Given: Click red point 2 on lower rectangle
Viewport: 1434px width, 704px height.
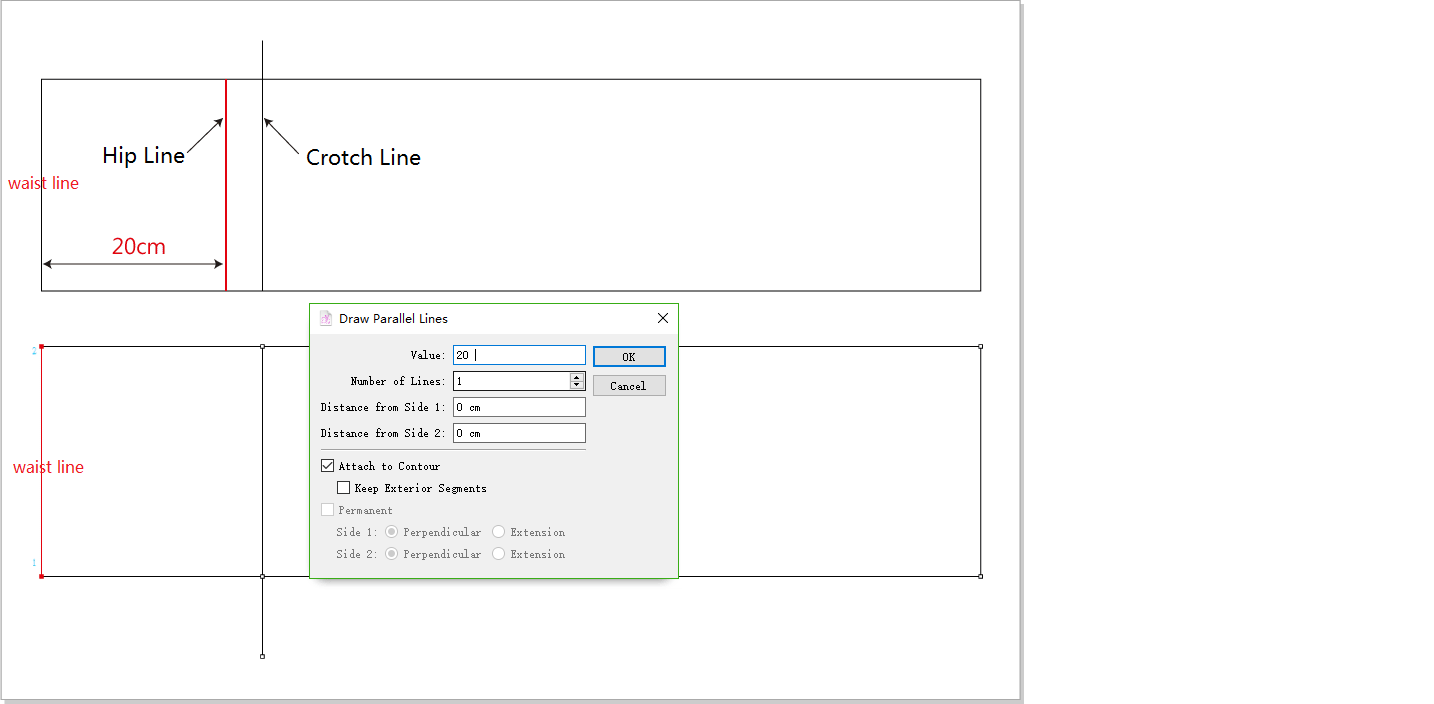Looking at the screenshot, I should tap(41, 347).
